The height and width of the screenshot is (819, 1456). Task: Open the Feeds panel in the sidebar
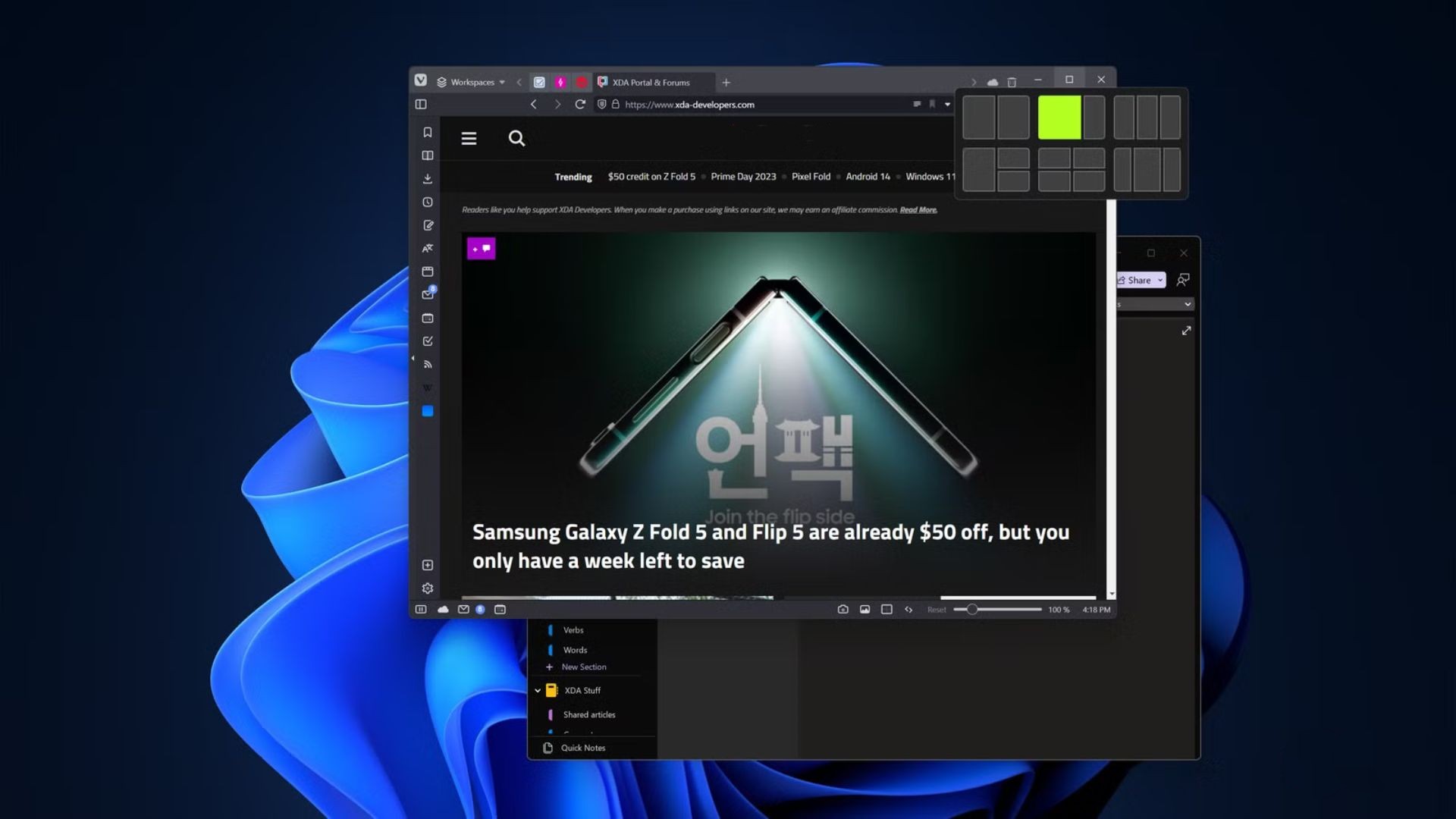coord(428,364)
